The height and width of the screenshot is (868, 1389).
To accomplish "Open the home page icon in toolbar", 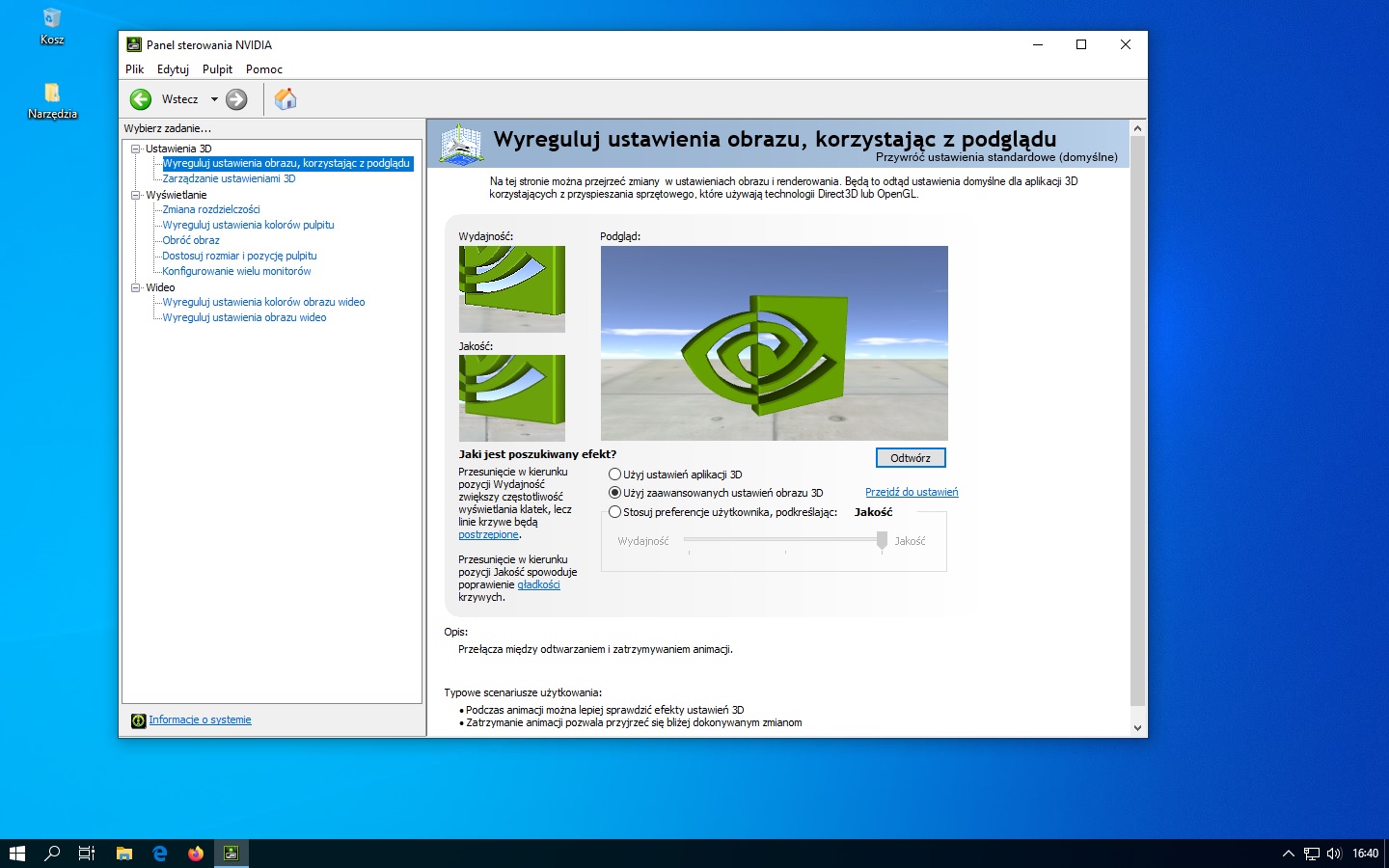I will [x=285, y=99].
